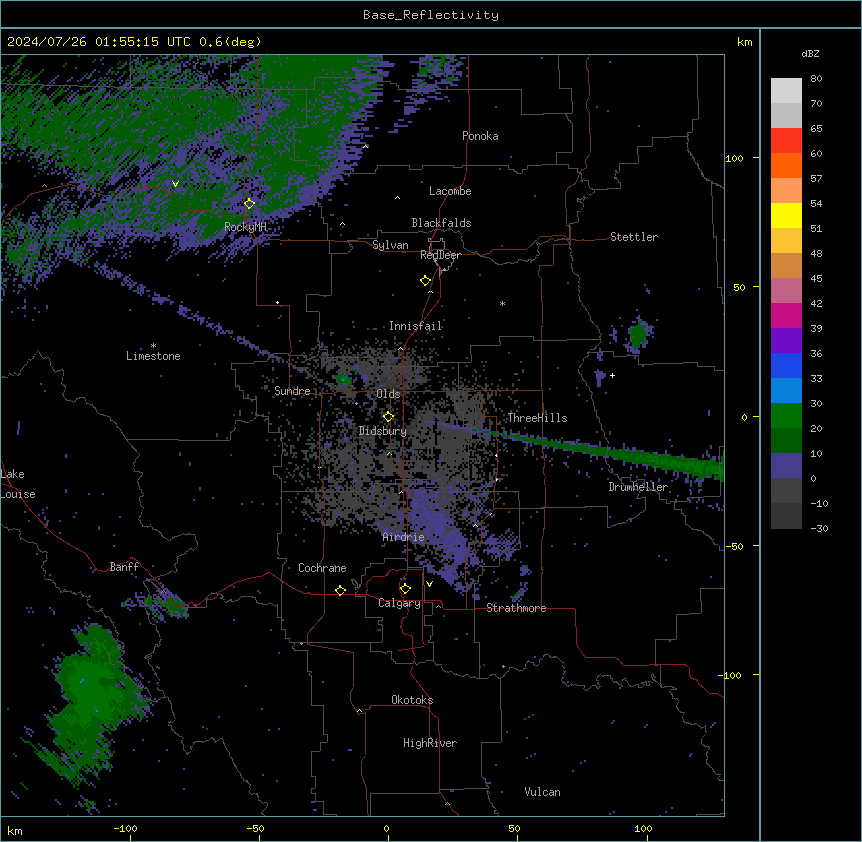Click the Olds label
The width and height of the screenshot is (862, 842).
click(x=388, y=394)
